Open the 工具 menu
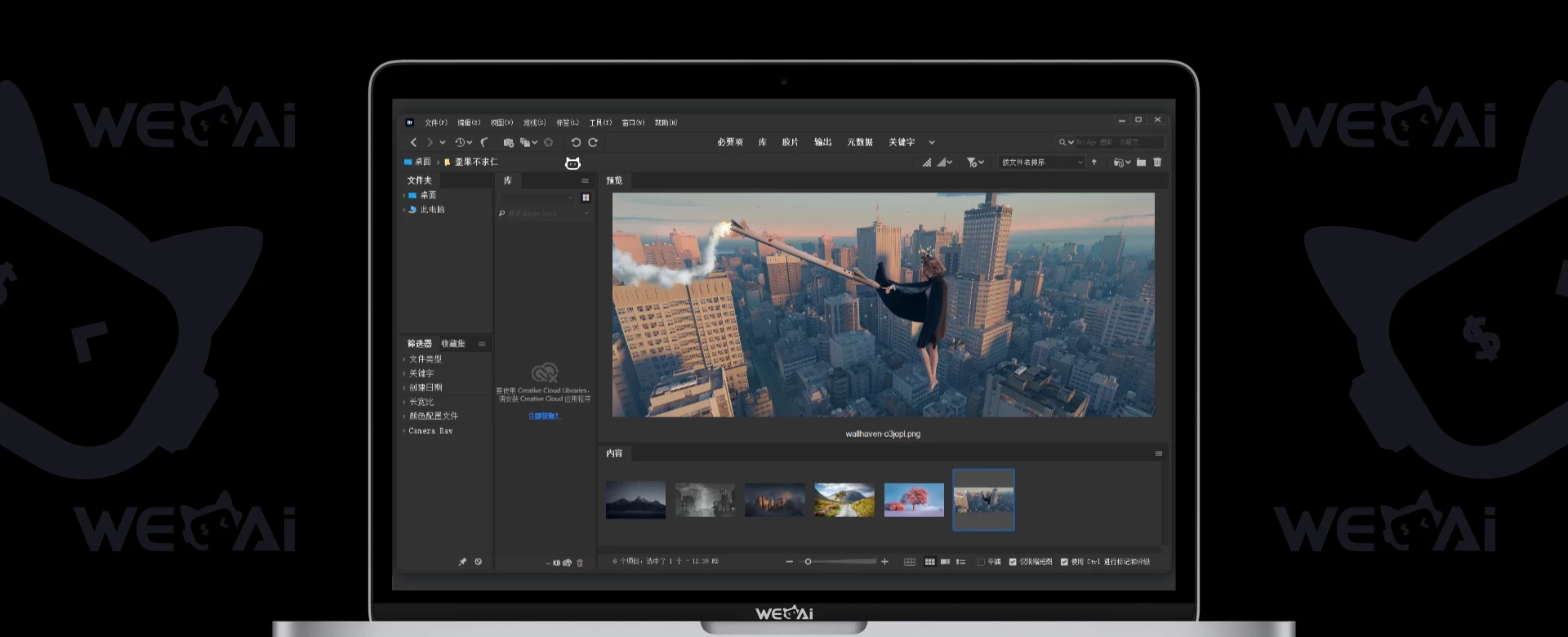Image resolution: width=1568 pixels, height=637 pixels. pyautogui.click(x=600, y=123)
